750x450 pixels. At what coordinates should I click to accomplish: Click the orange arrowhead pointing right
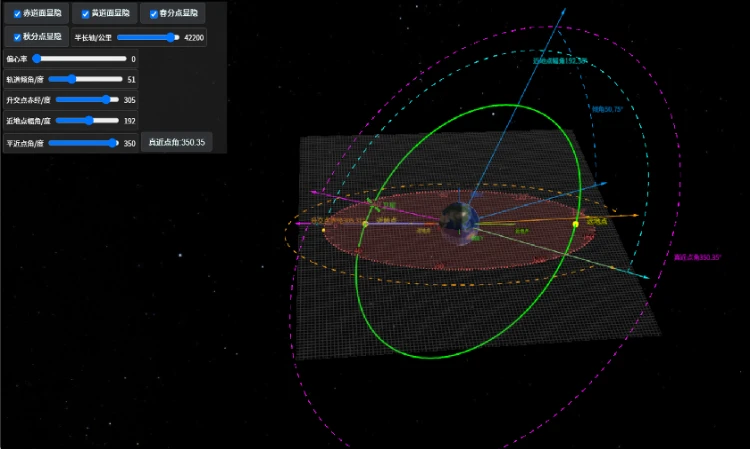tap(636, 216)
